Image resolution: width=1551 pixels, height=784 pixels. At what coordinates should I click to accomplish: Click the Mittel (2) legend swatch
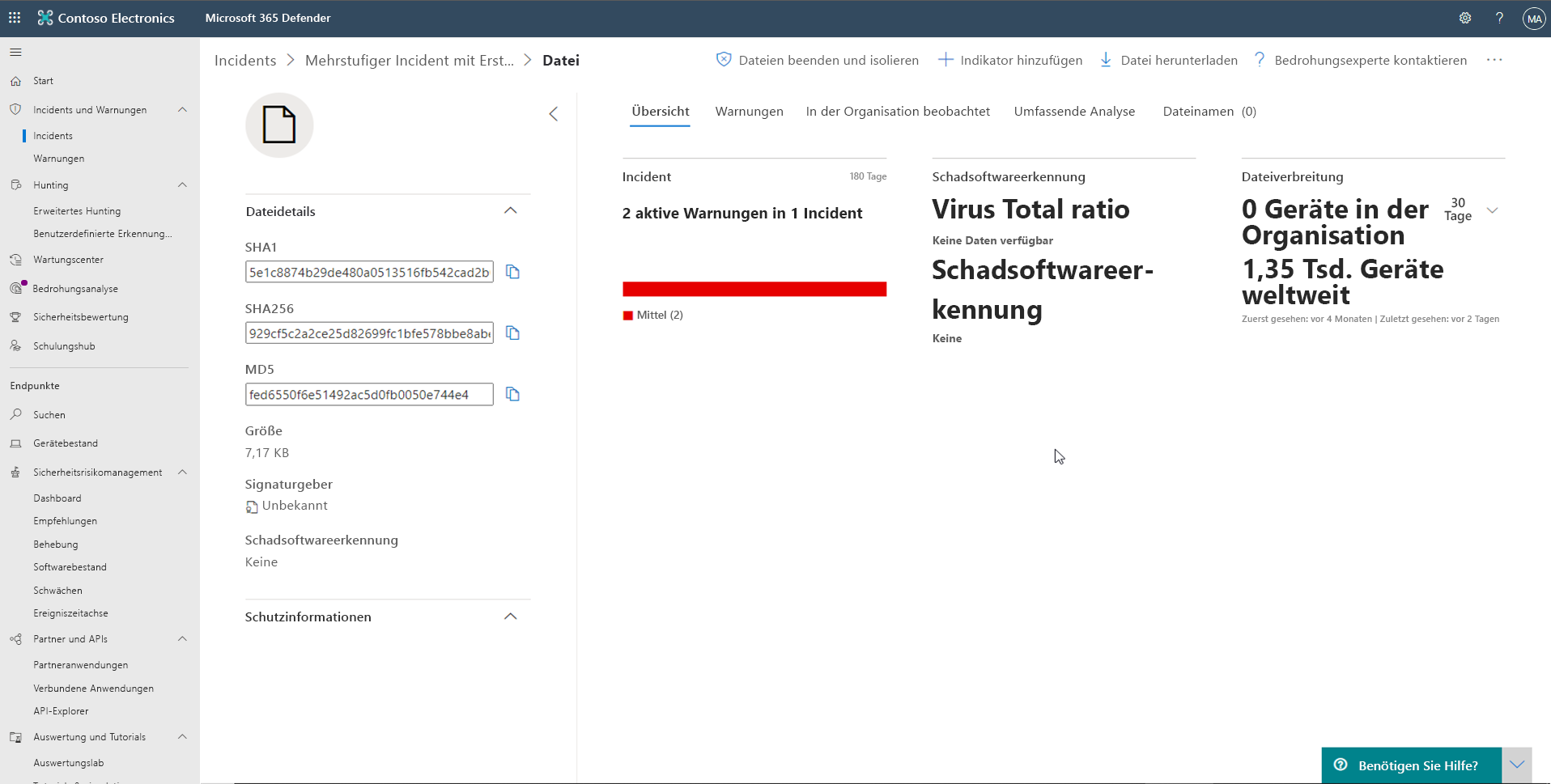tap(627, 316)
